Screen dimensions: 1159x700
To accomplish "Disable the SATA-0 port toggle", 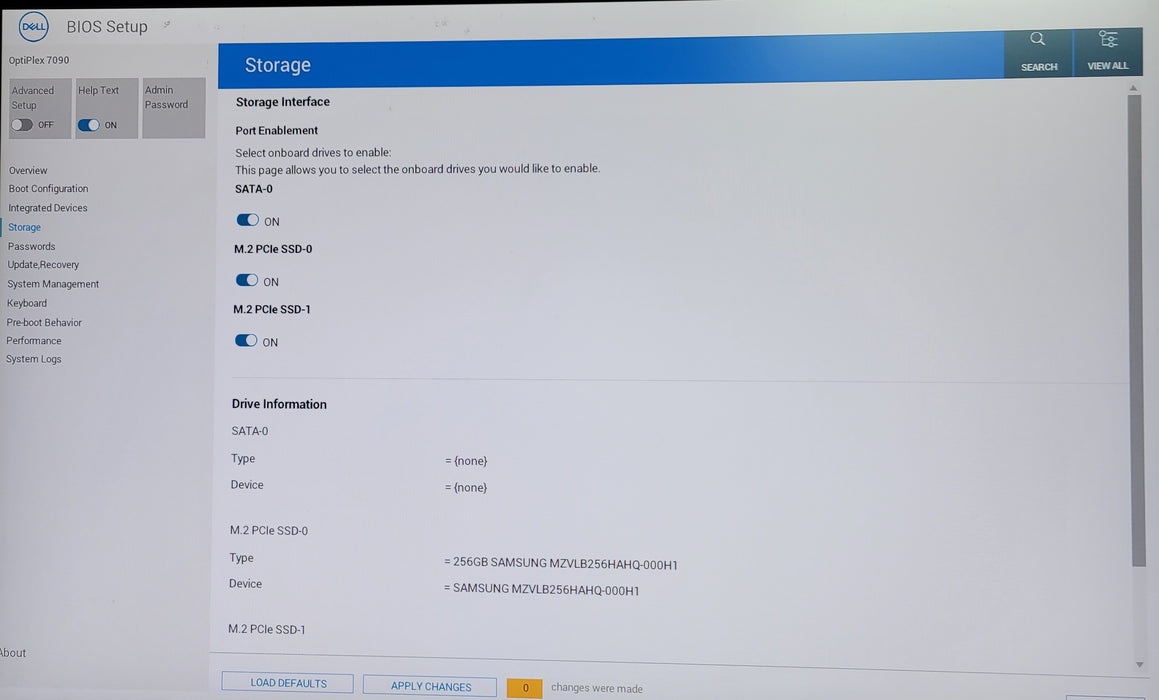I will click(248, 220).
